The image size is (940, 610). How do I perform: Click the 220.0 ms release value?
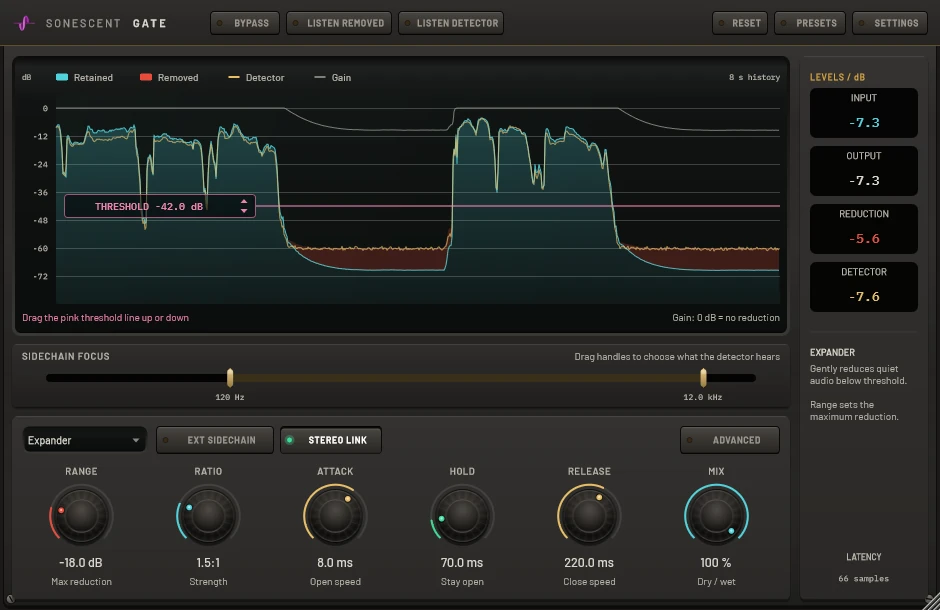click(589, 563)
